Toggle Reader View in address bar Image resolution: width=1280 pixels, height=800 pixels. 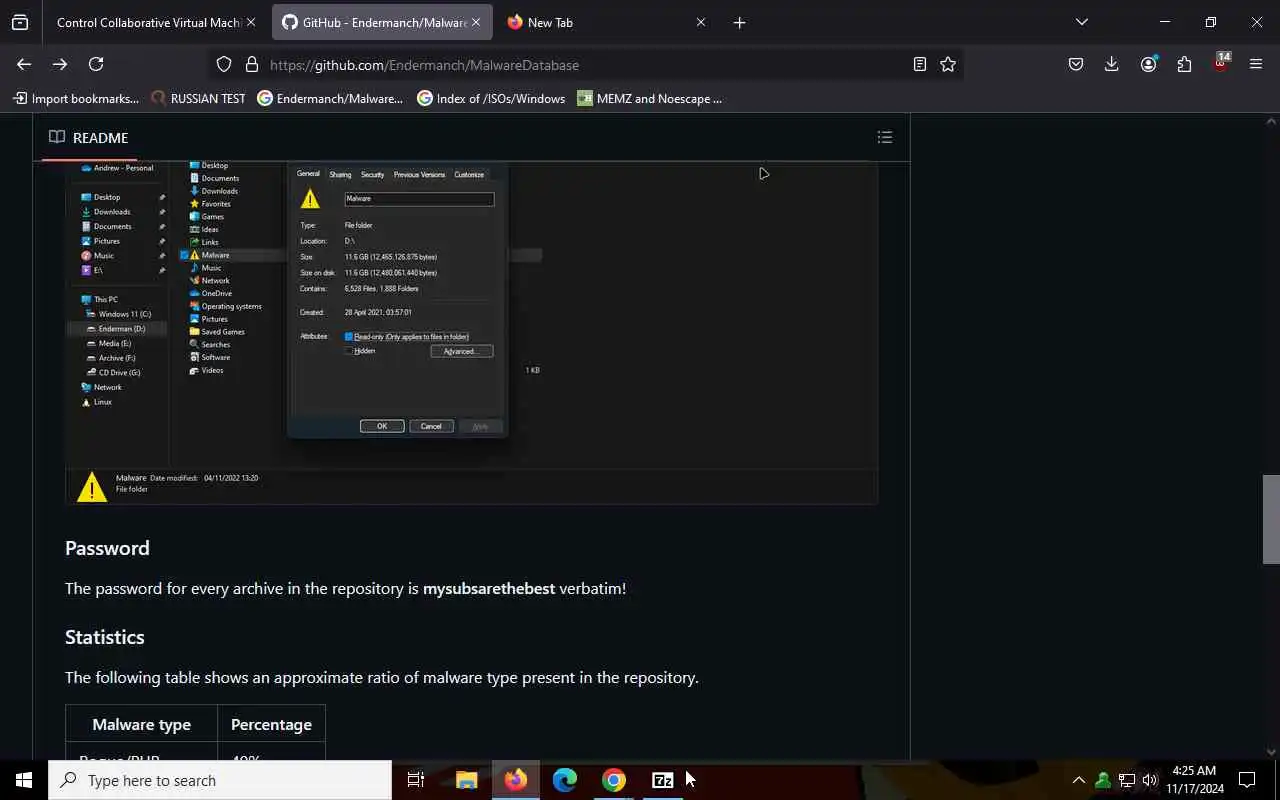coord(919,64)
